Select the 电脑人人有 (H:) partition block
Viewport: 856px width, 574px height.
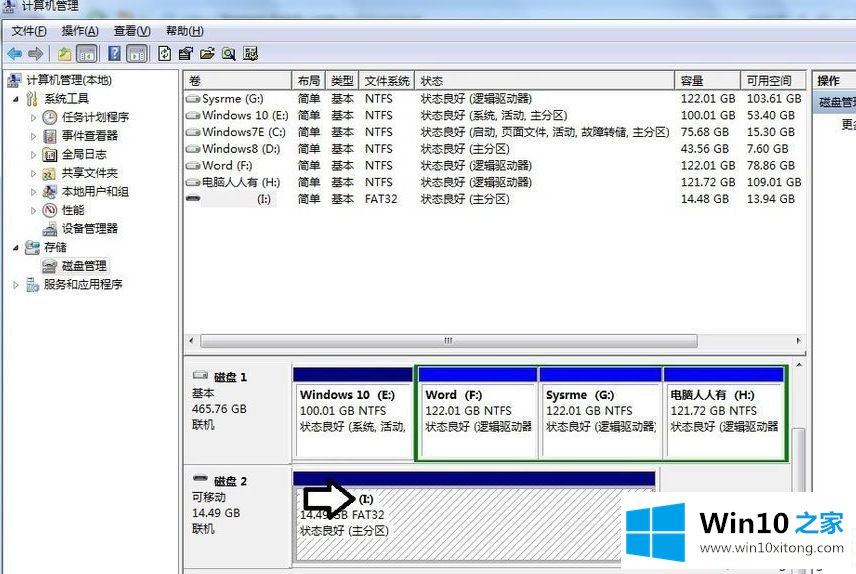pyautogui.click(x=724, y=413)
